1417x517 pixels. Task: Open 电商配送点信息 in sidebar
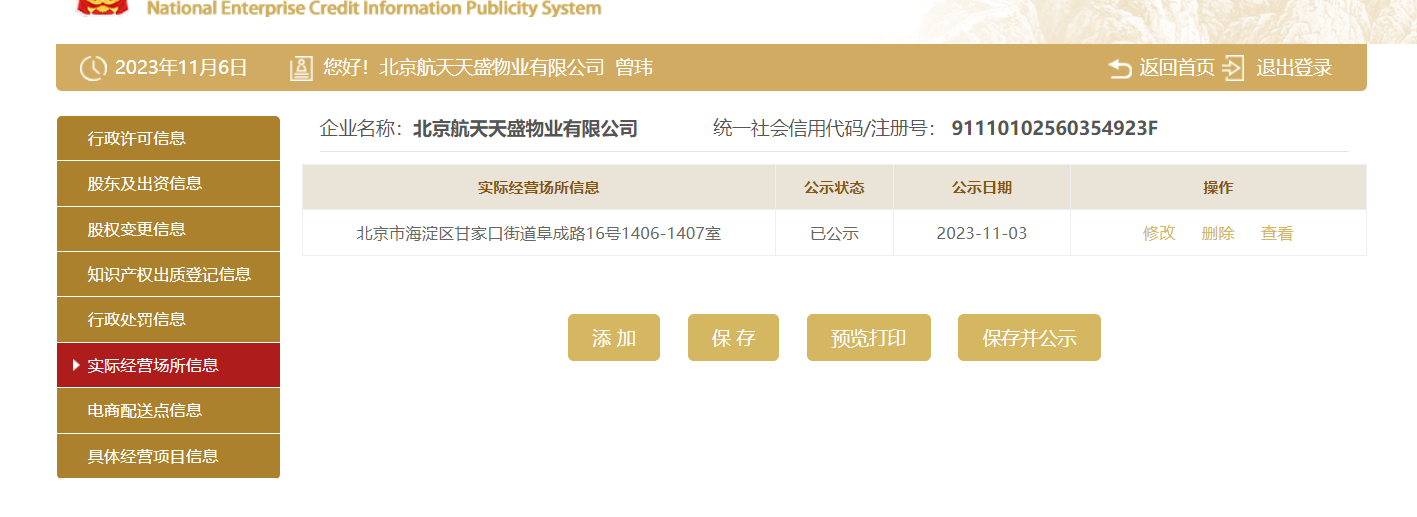[x=168, y=410]
